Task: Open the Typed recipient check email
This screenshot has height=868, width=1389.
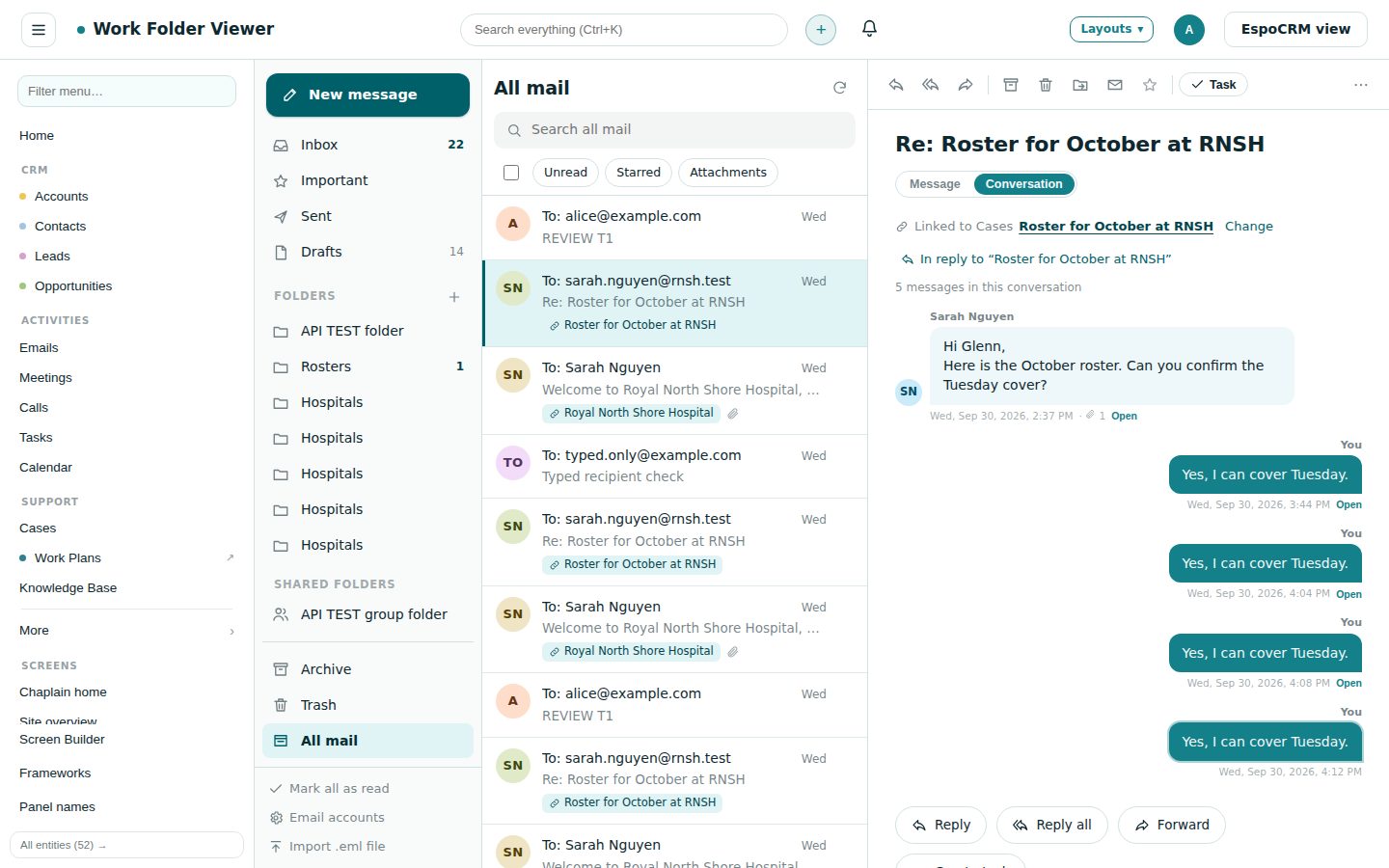Action: tap(674, 466)
